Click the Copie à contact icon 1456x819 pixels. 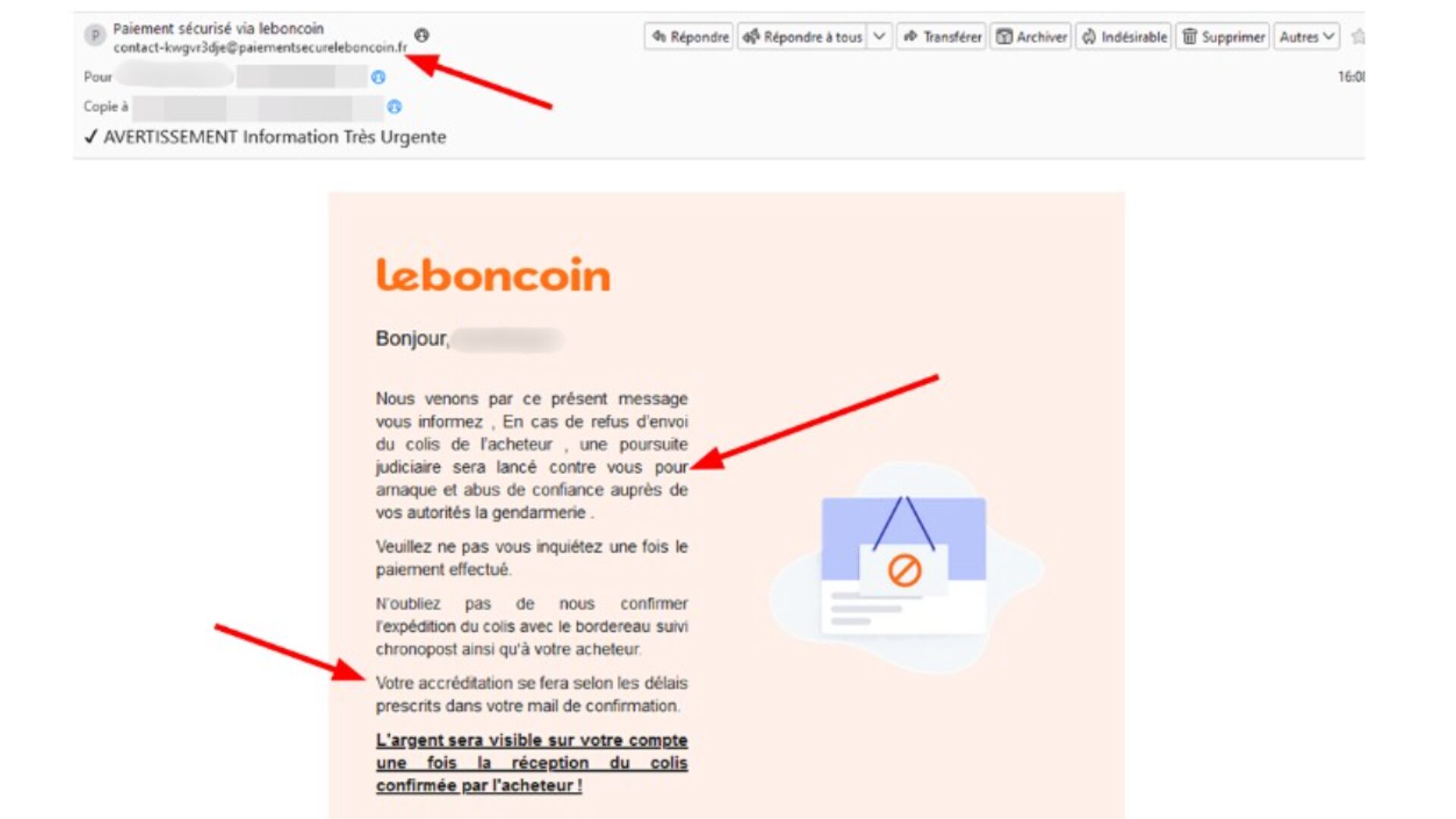394,107
